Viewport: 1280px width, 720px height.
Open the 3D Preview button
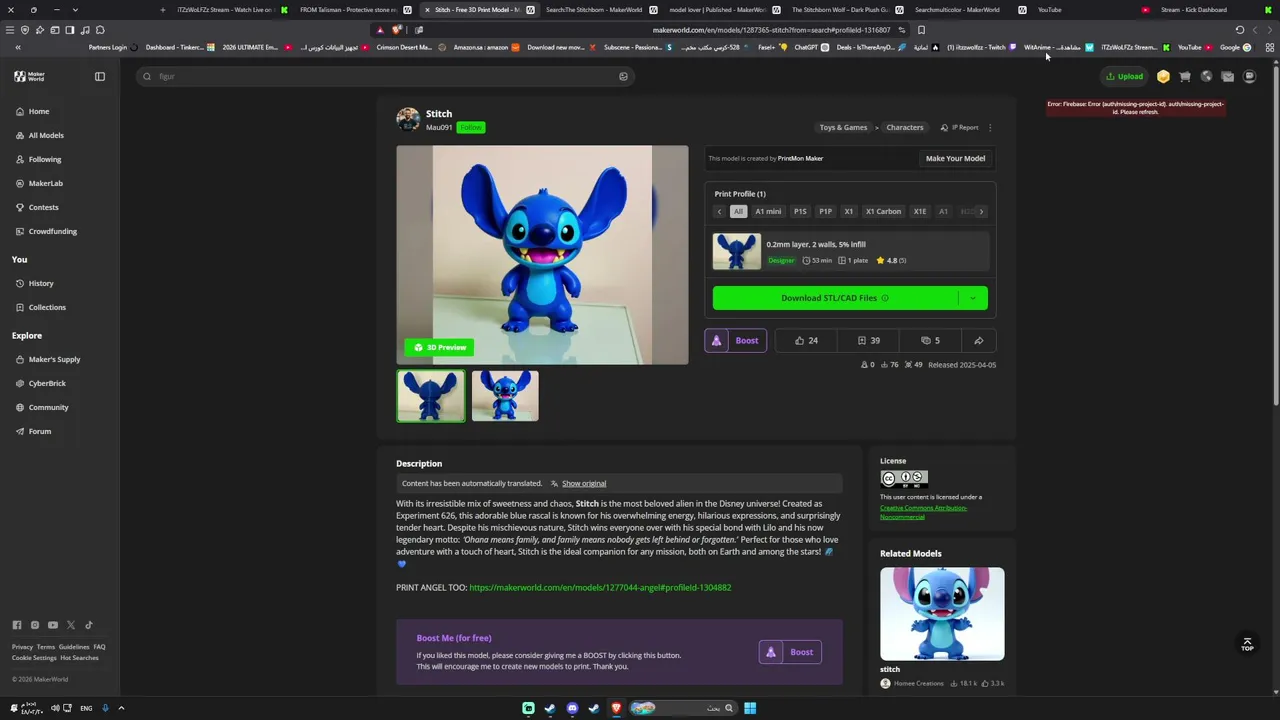click(439, 348)
